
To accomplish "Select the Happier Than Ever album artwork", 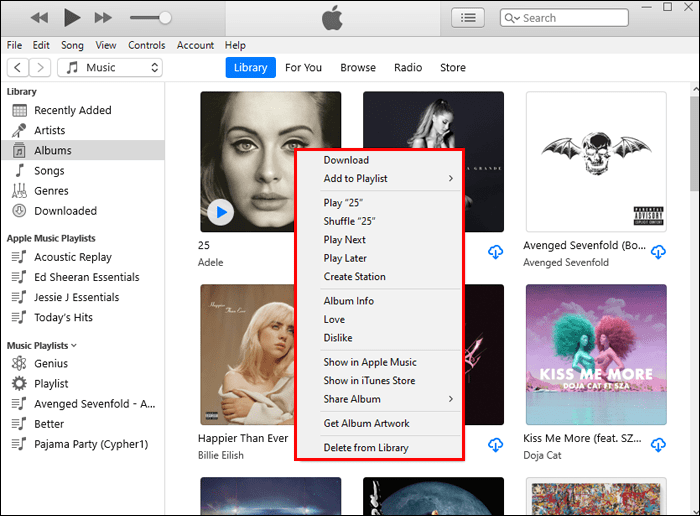I will [247, 354].
